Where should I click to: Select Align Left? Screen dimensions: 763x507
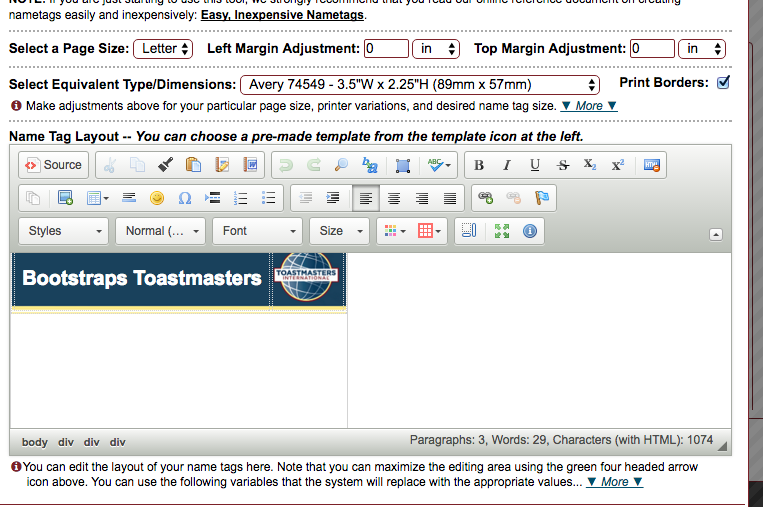[366, 198]
